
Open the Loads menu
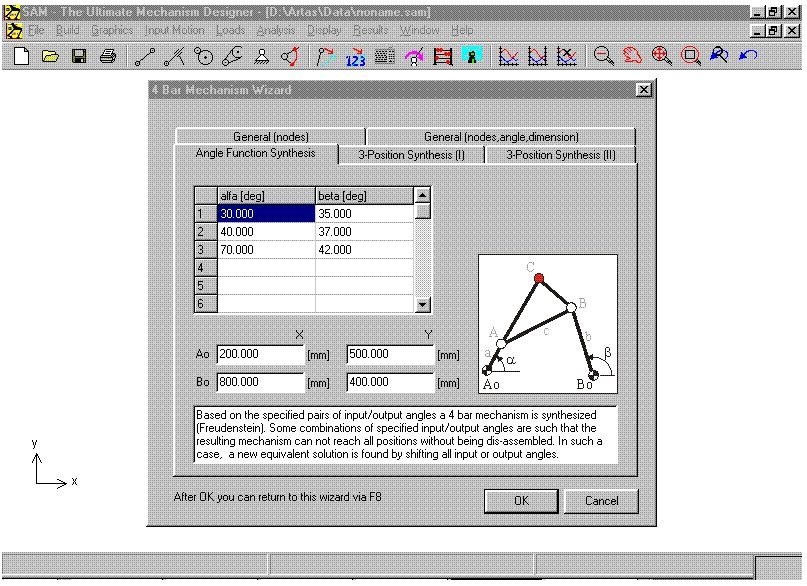tap(230, 30)
